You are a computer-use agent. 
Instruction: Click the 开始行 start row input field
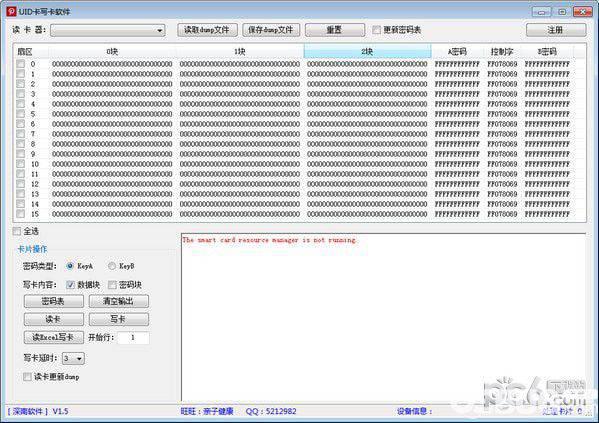(133, 337)
